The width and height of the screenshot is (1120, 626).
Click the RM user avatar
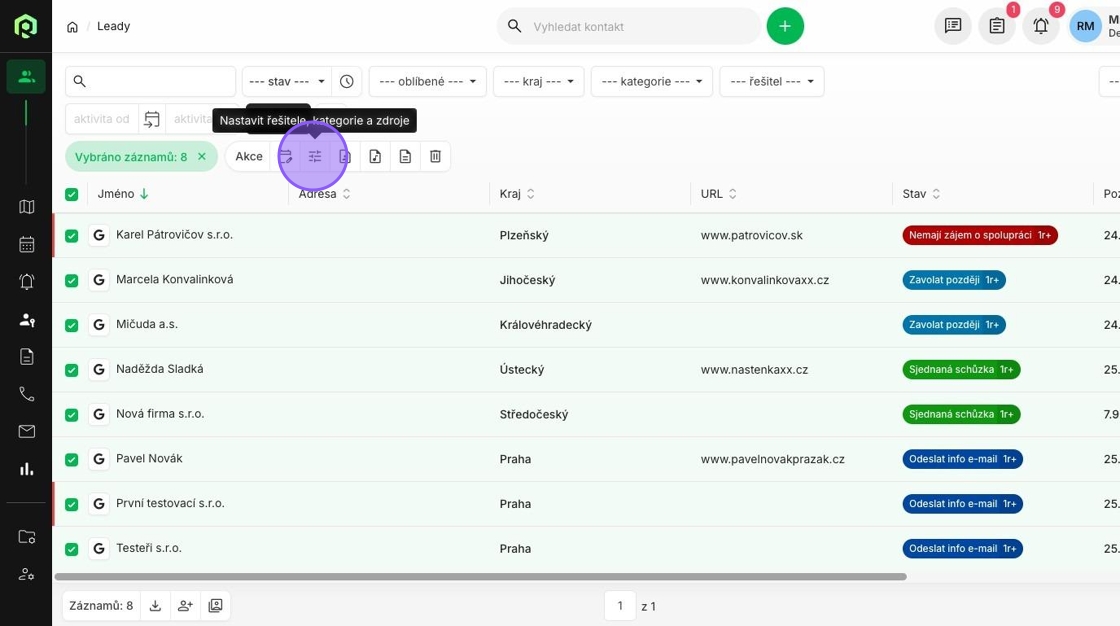pos(1085,26)
